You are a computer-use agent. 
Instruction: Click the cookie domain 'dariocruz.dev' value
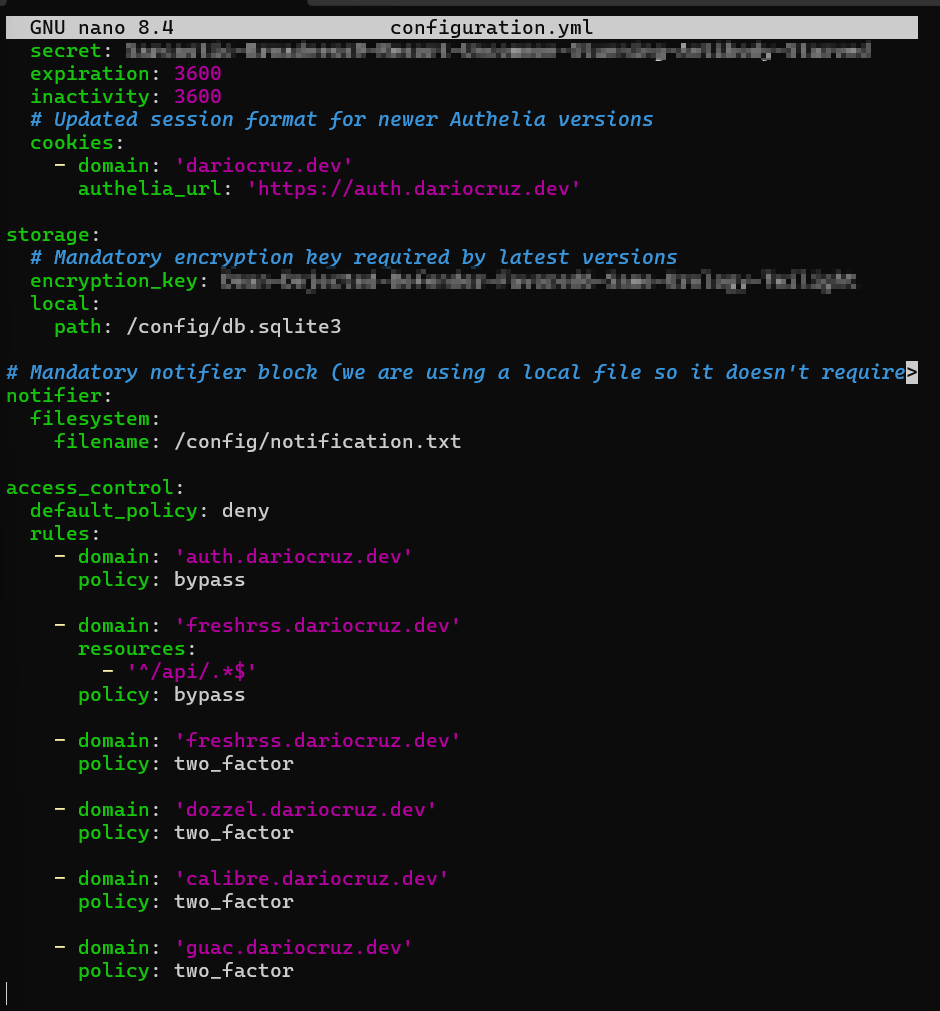(x=264, y=166)
